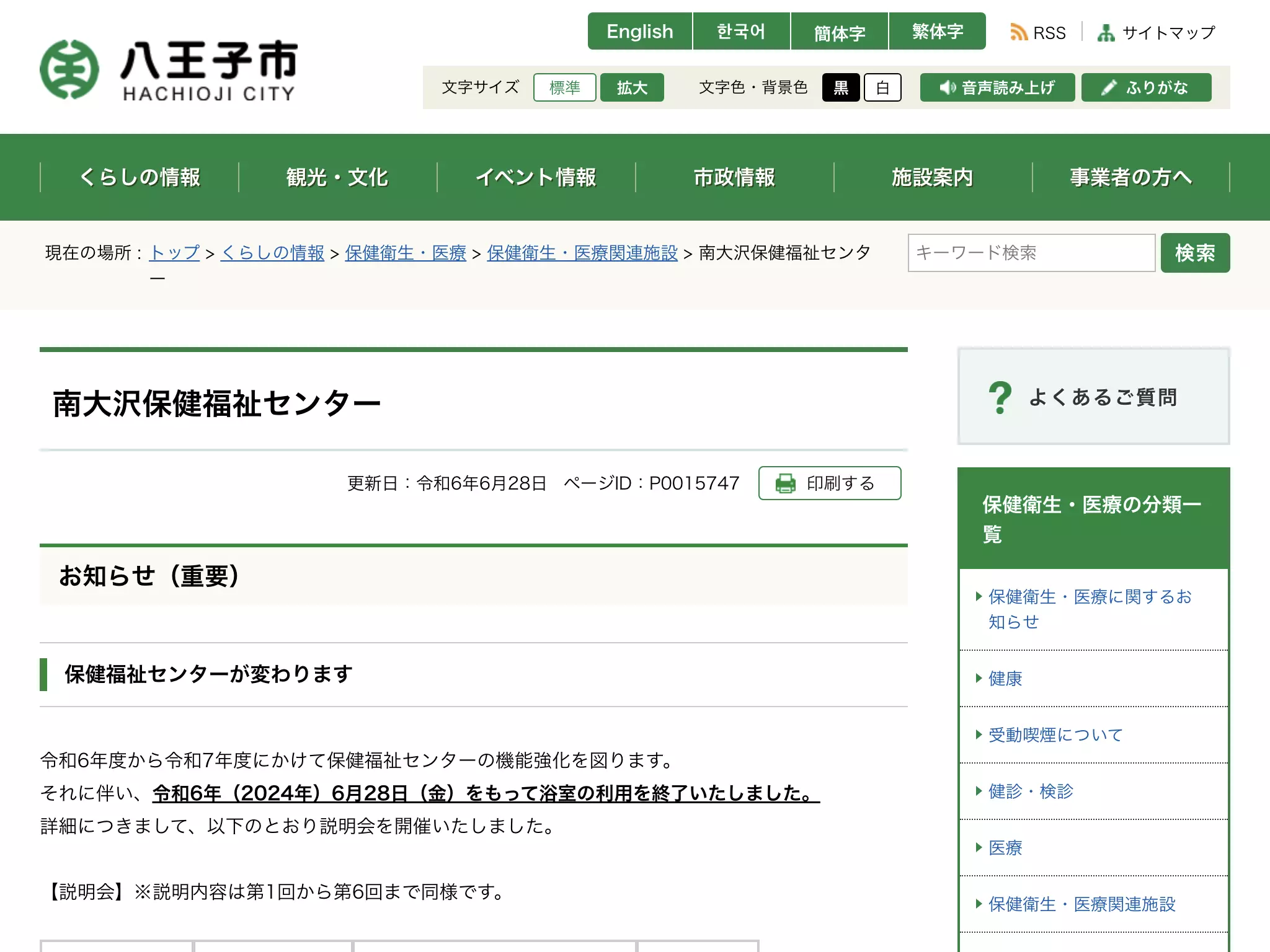
Task: Open the 医療 sidebar link
Action: (1005, 848)
